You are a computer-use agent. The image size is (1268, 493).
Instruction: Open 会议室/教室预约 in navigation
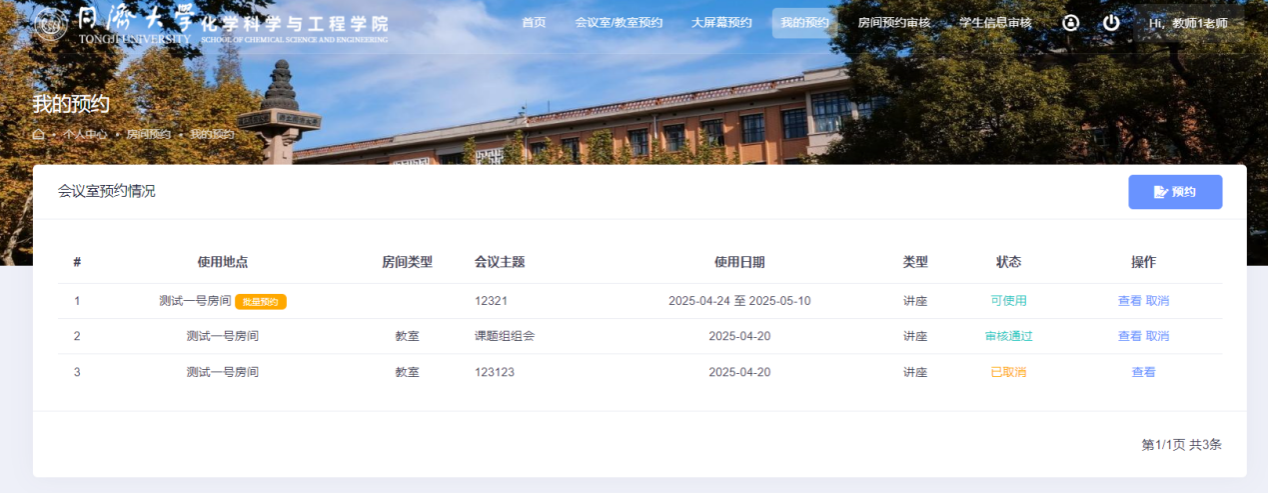pos(619,22)
